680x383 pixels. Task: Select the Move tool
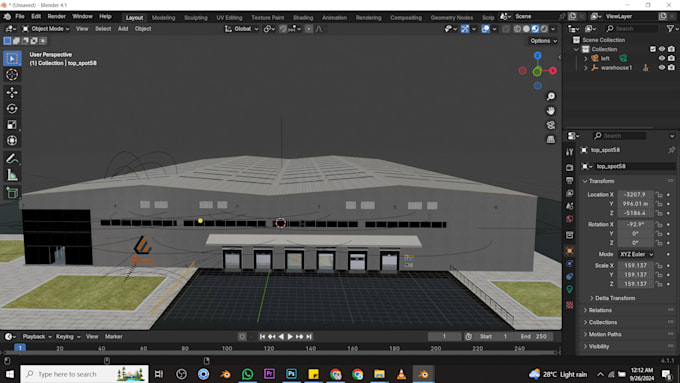click(x=12, y=92)
